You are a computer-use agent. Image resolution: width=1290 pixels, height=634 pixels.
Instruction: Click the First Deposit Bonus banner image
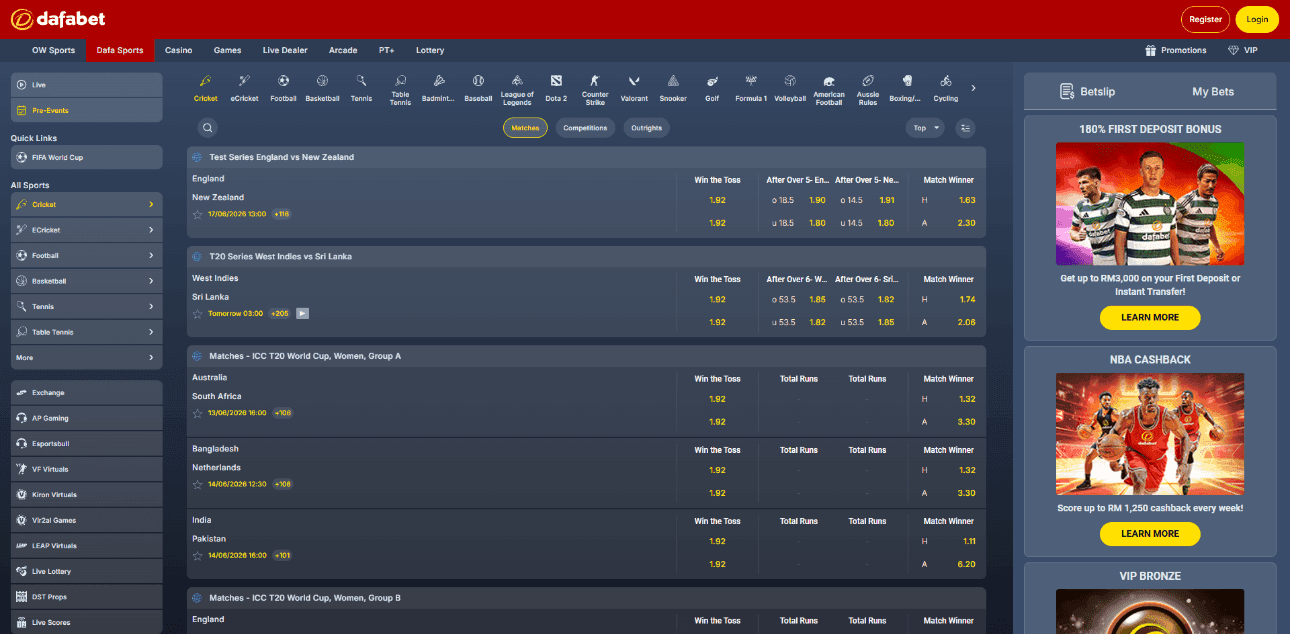1150,203
